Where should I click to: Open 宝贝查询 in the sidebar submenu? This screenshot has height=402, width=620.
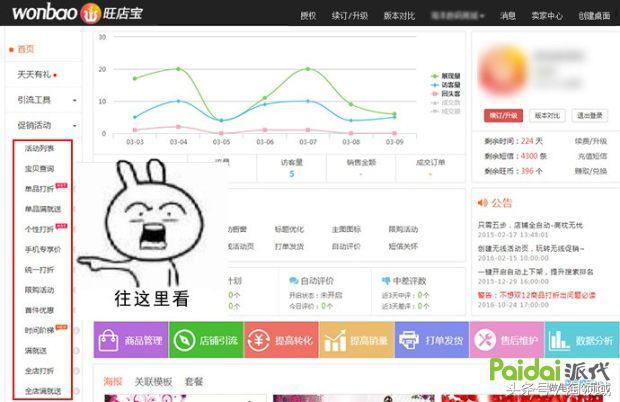[40, 169]
